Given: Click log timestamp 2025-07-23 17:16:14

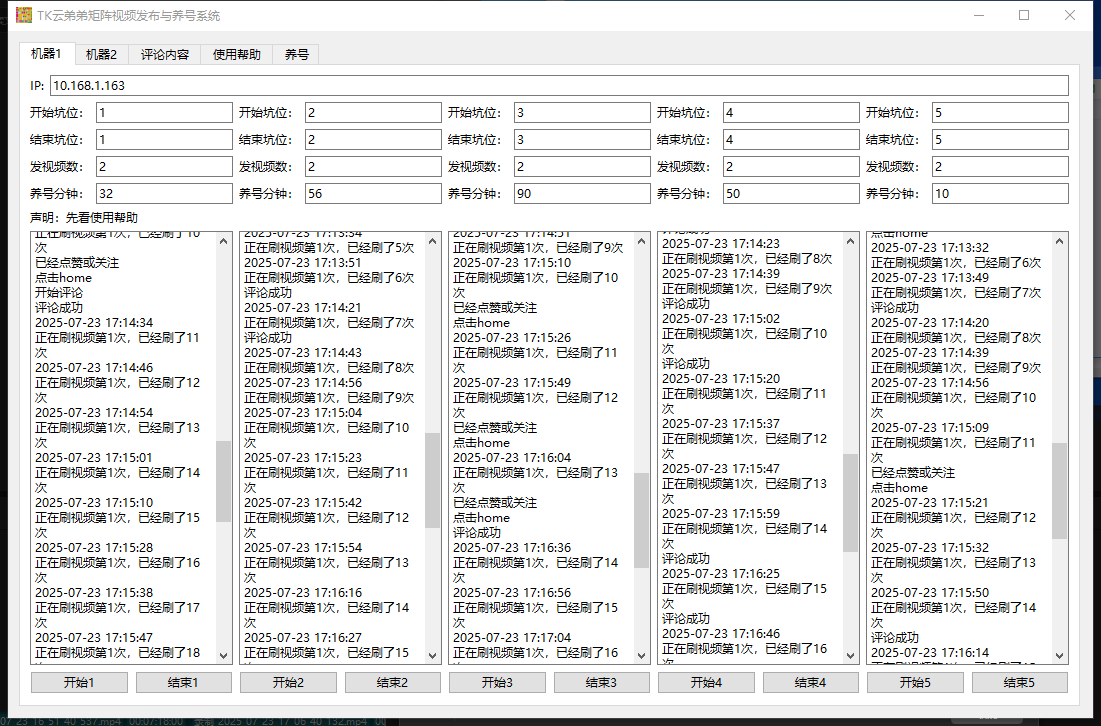Looking at the screenshot, I should [930, 652].
